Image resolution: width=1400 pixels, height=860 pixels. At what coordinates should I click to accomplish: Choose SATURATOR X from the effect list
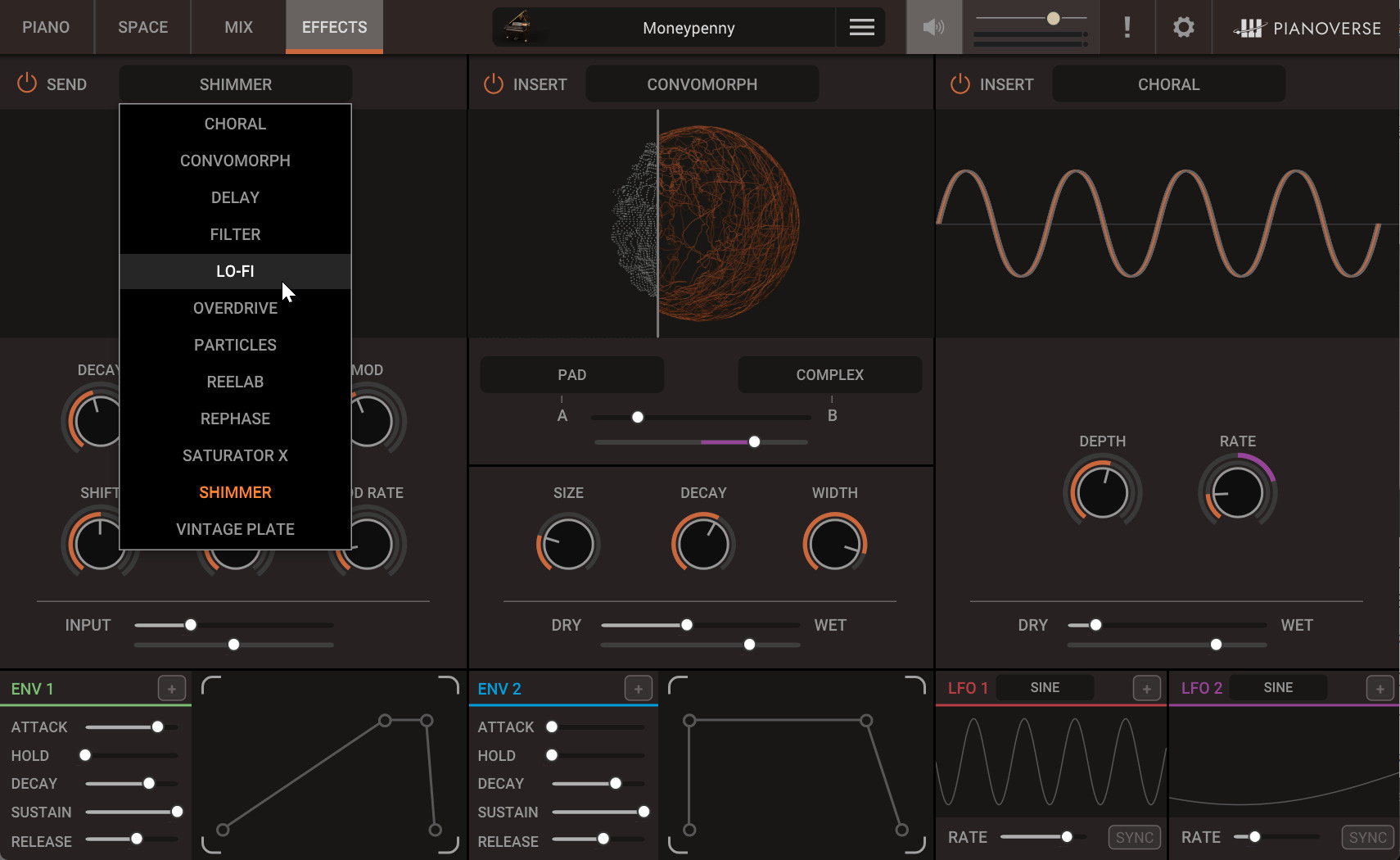tap(235, 455)
